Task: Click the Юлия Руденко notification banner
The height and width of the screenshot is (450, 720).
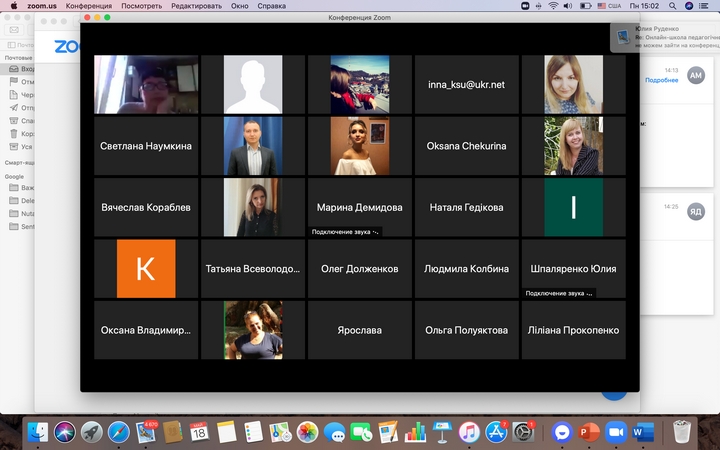Action: (665, 35)
